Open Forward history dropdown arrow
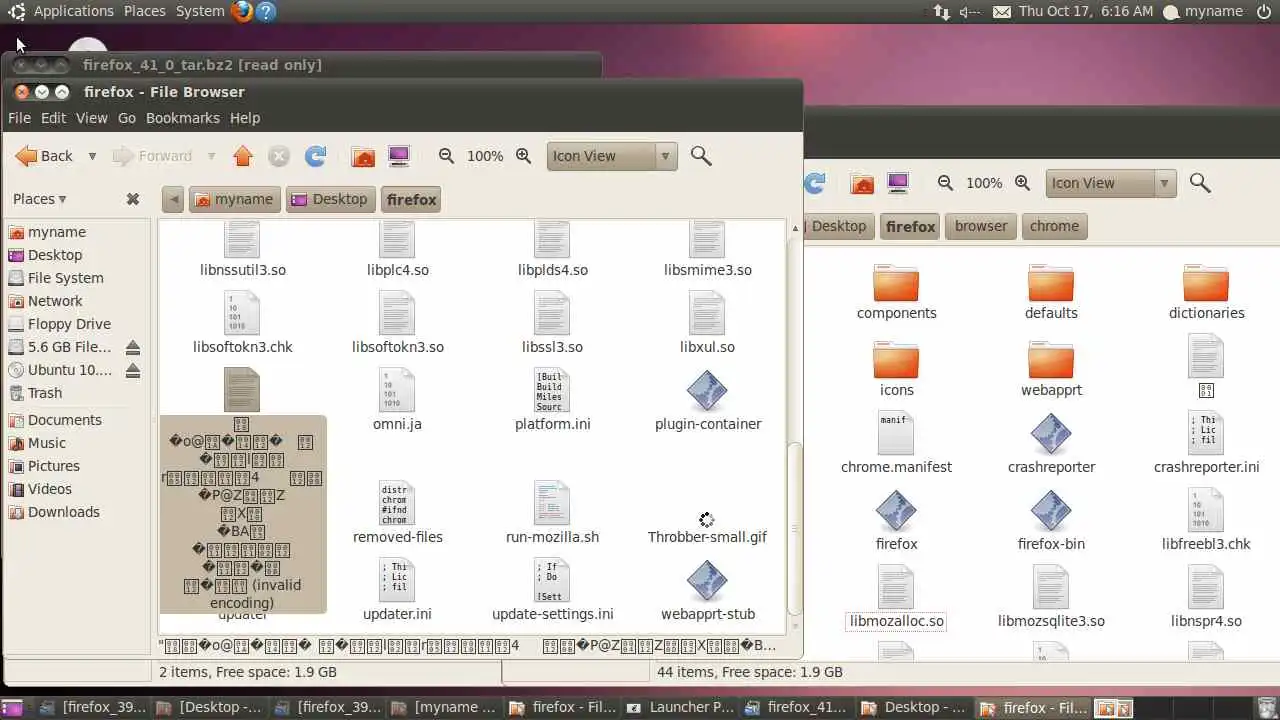Screen dimensions: 1280x720 (211, 156)
